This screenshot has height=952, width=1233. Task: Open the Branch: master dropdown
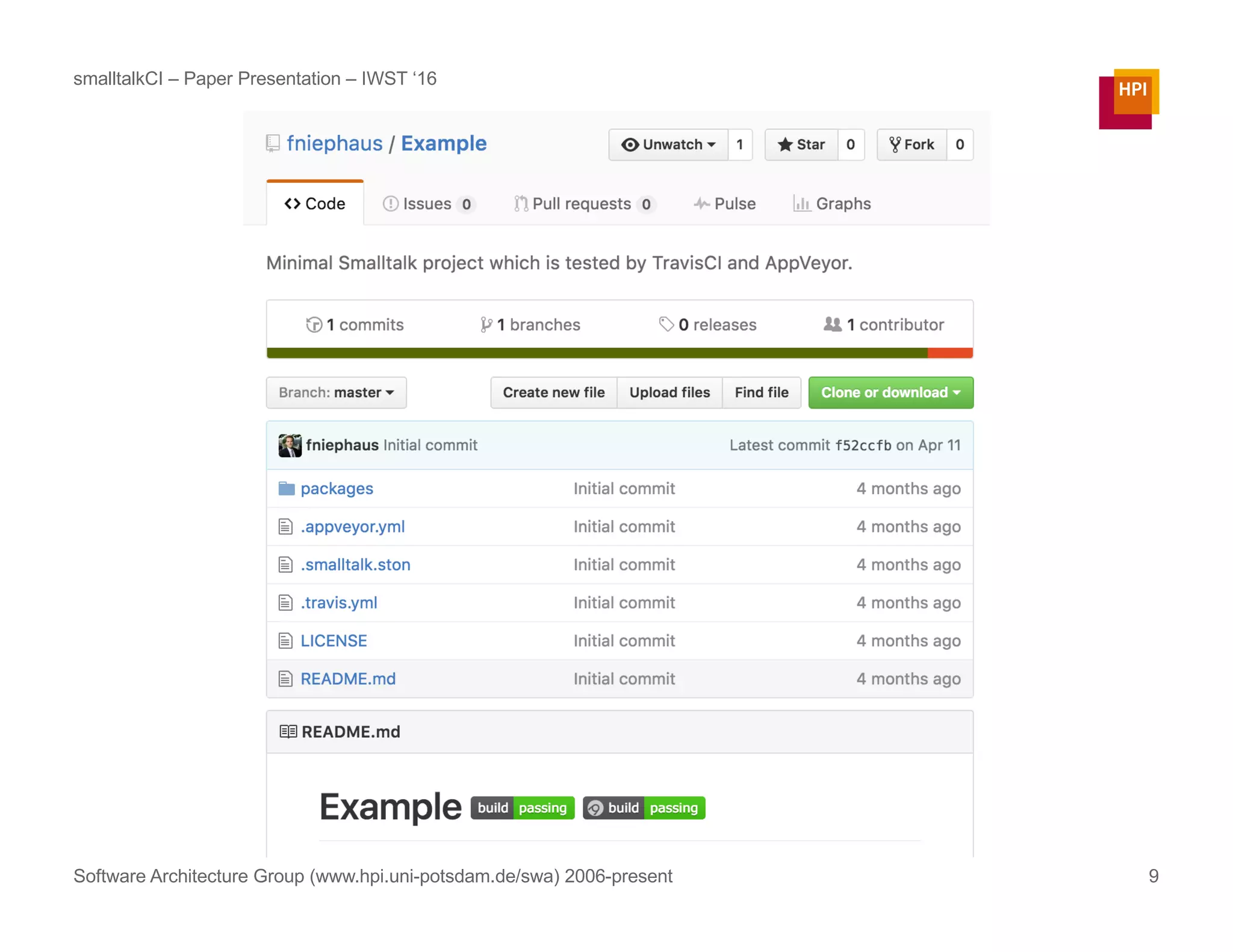tap(336, 392)
